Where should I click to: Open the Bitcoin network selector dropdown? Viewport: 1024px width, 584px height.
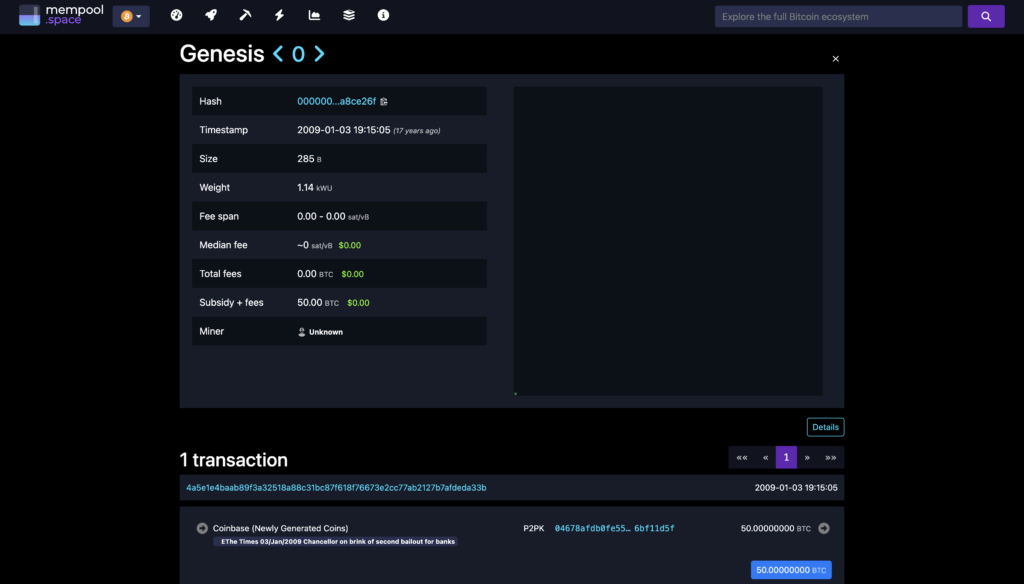coord(131,16)
